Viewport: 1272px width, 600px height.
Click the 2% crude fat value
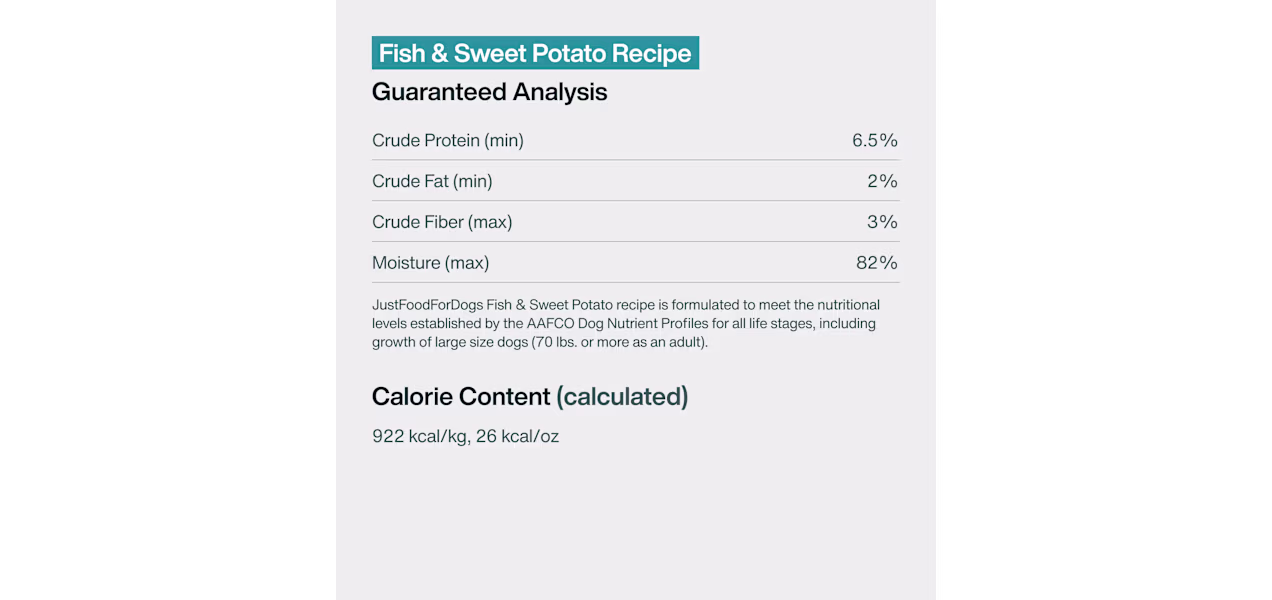click(x=883, y=181)
